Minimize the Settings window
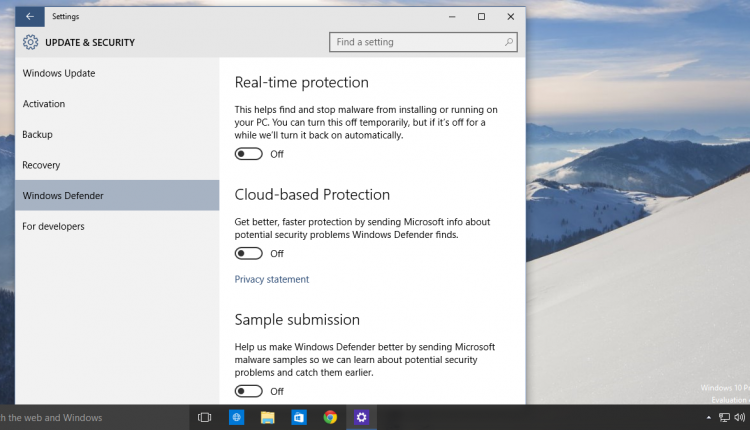The image size is (750, 430). [x=452, y=16]
